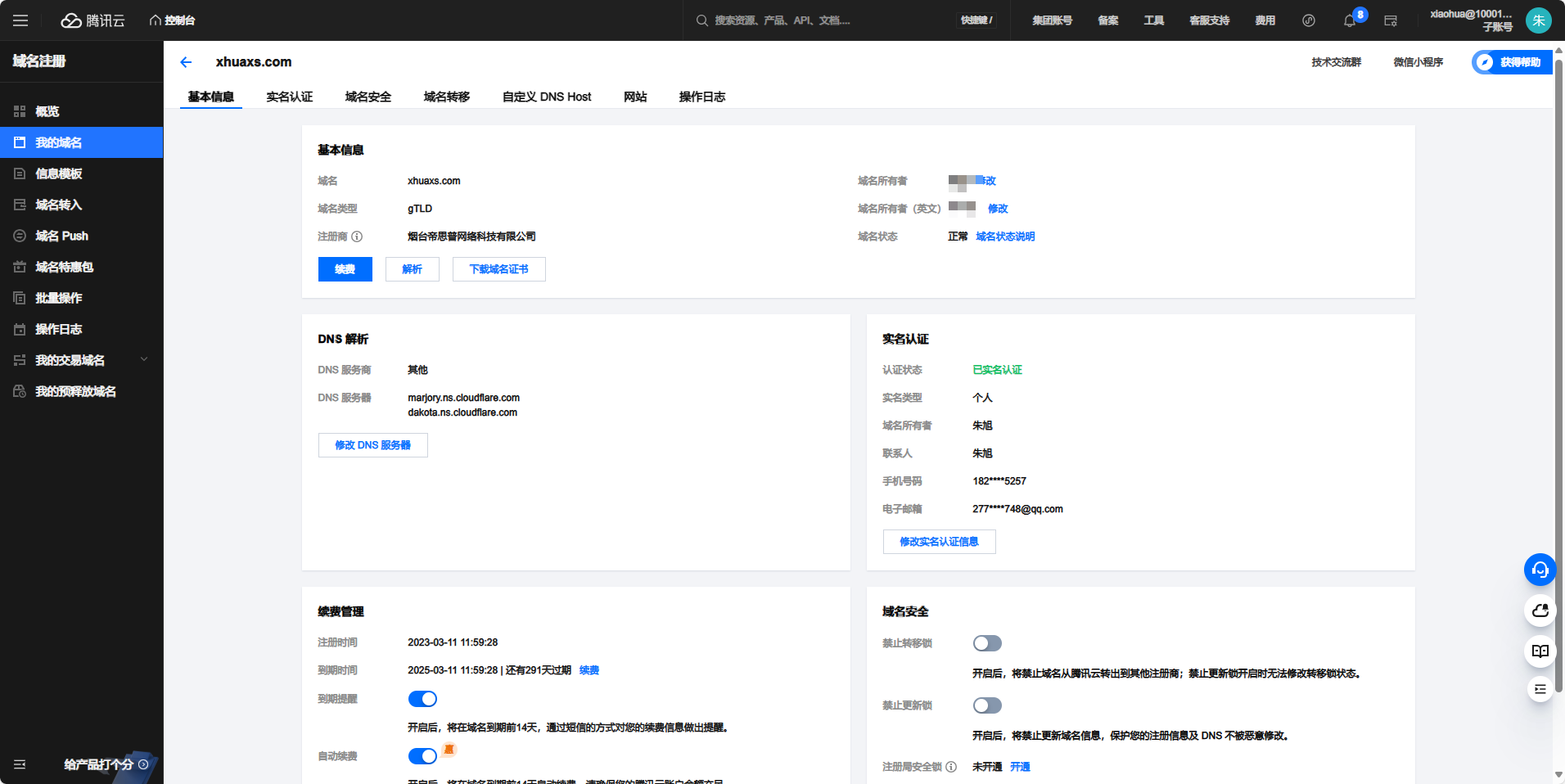The width and height of the screenshot is (1565, 784).
Task: Open 费用 top menu
Action: 1265,20
